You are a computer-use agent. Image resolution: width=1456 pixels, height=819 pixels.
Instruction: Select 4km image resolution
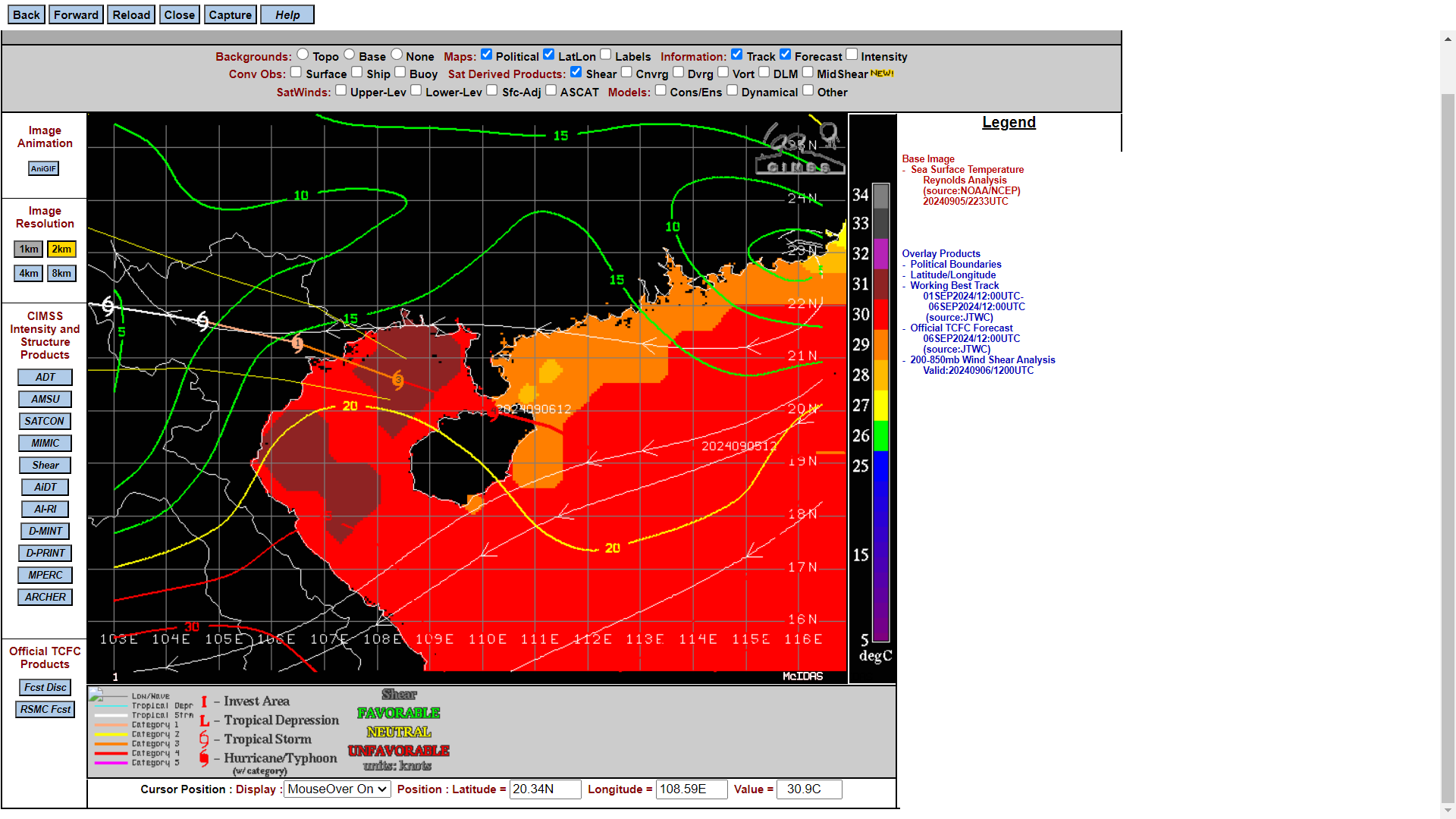(29, 273)
